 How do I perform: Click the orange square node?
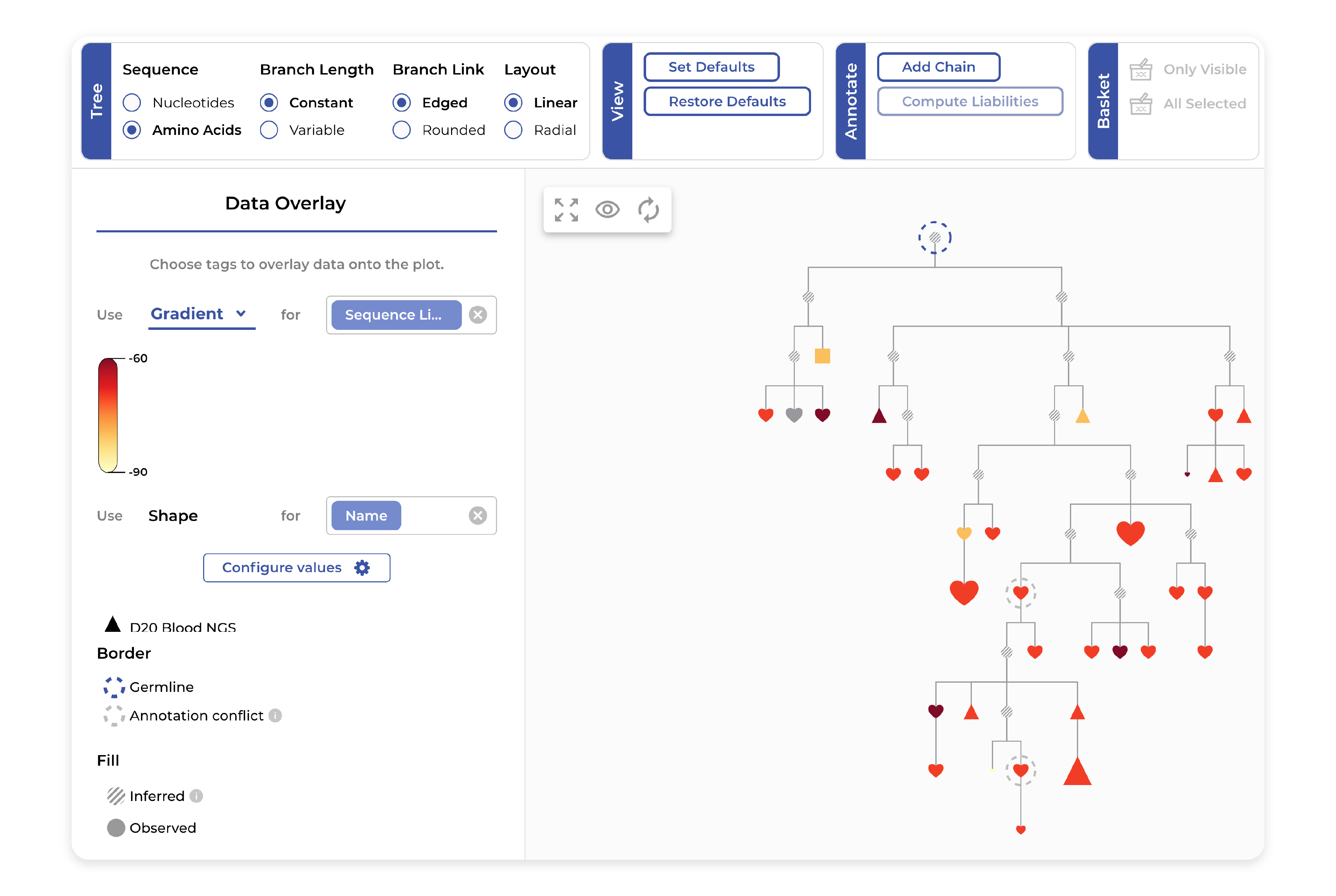[822, 356]
